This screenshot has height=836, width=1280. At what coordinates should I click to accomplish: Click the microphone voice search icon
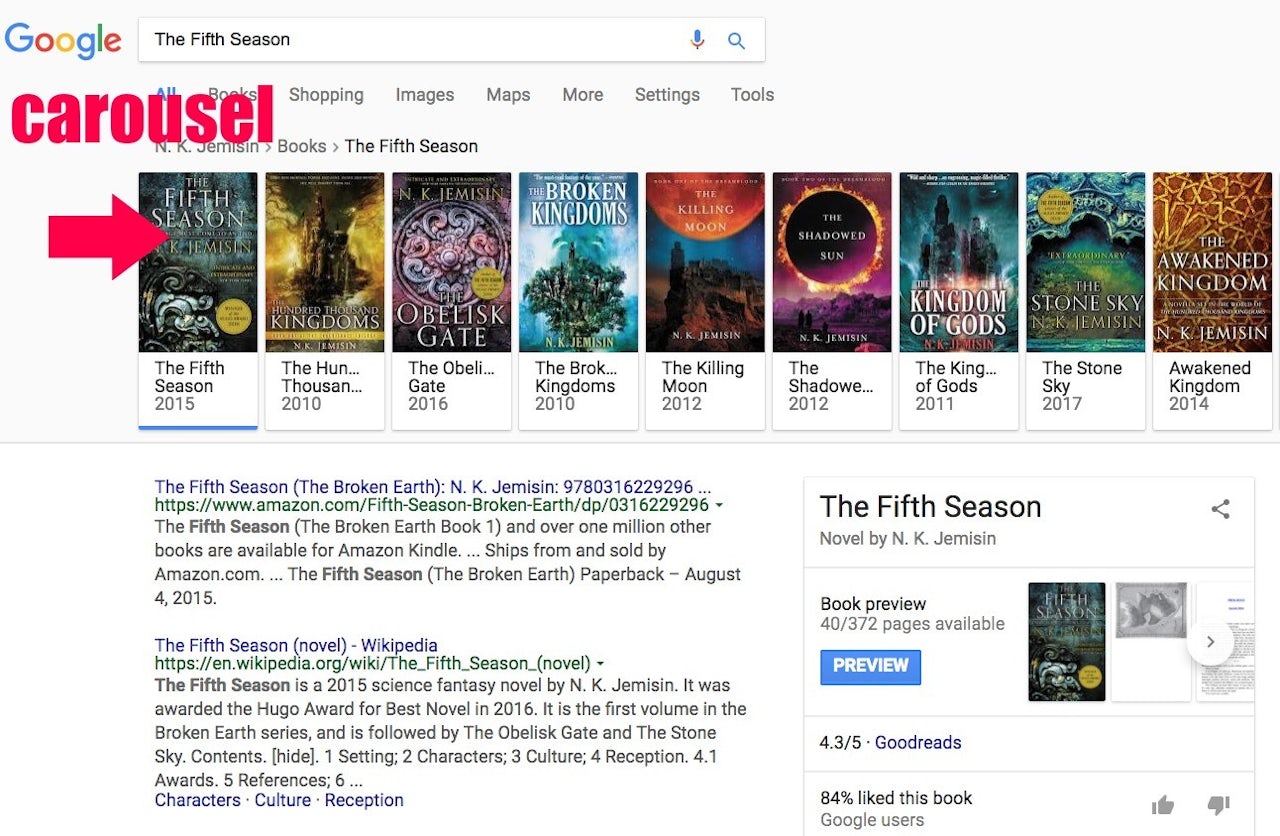697,40
